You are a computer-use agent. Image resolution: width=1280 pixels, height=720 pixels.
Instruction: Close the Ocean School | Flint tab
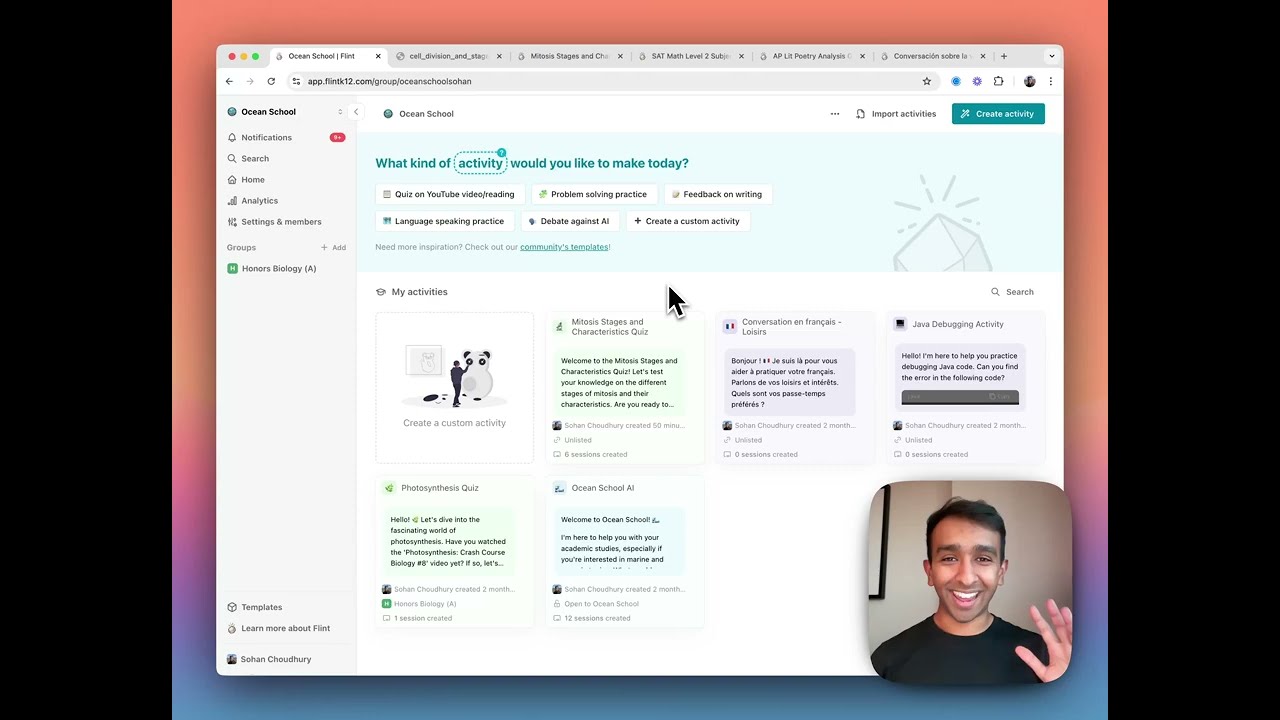coord(378,56)
